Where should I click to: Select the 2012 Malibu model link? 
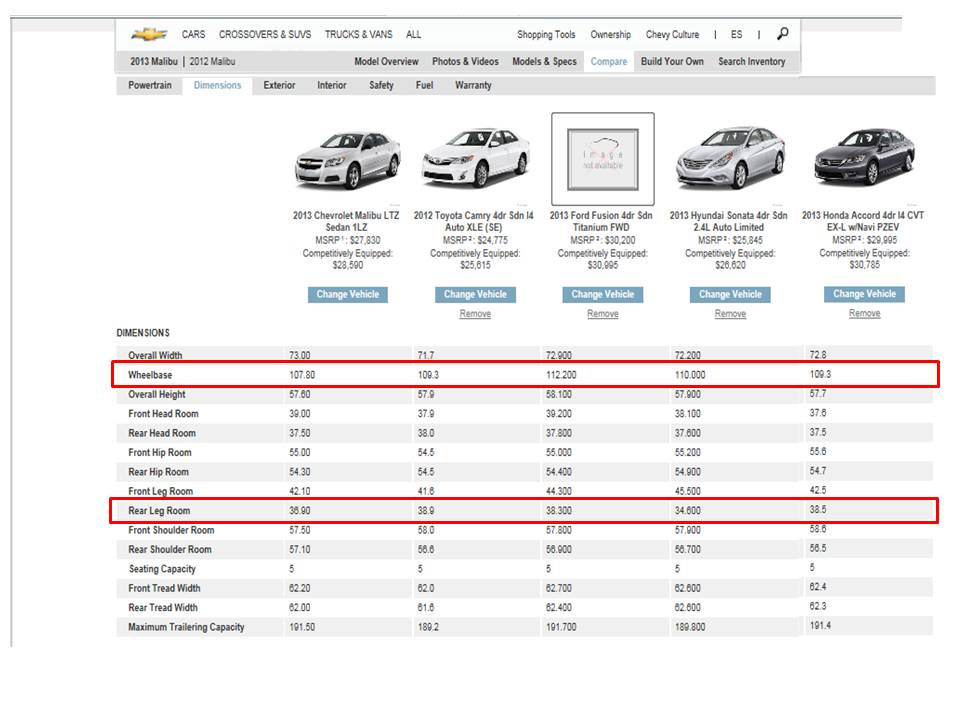pos(212,62)
